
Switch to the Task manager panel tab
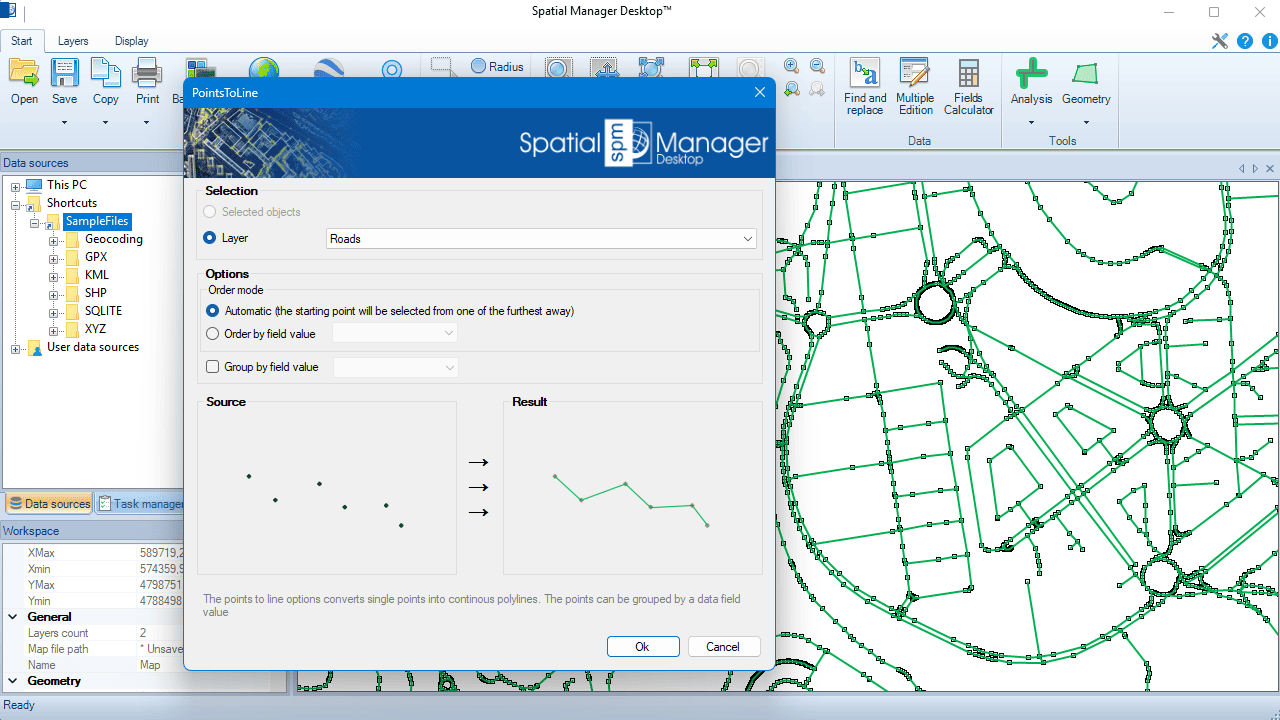pos(140,504)
